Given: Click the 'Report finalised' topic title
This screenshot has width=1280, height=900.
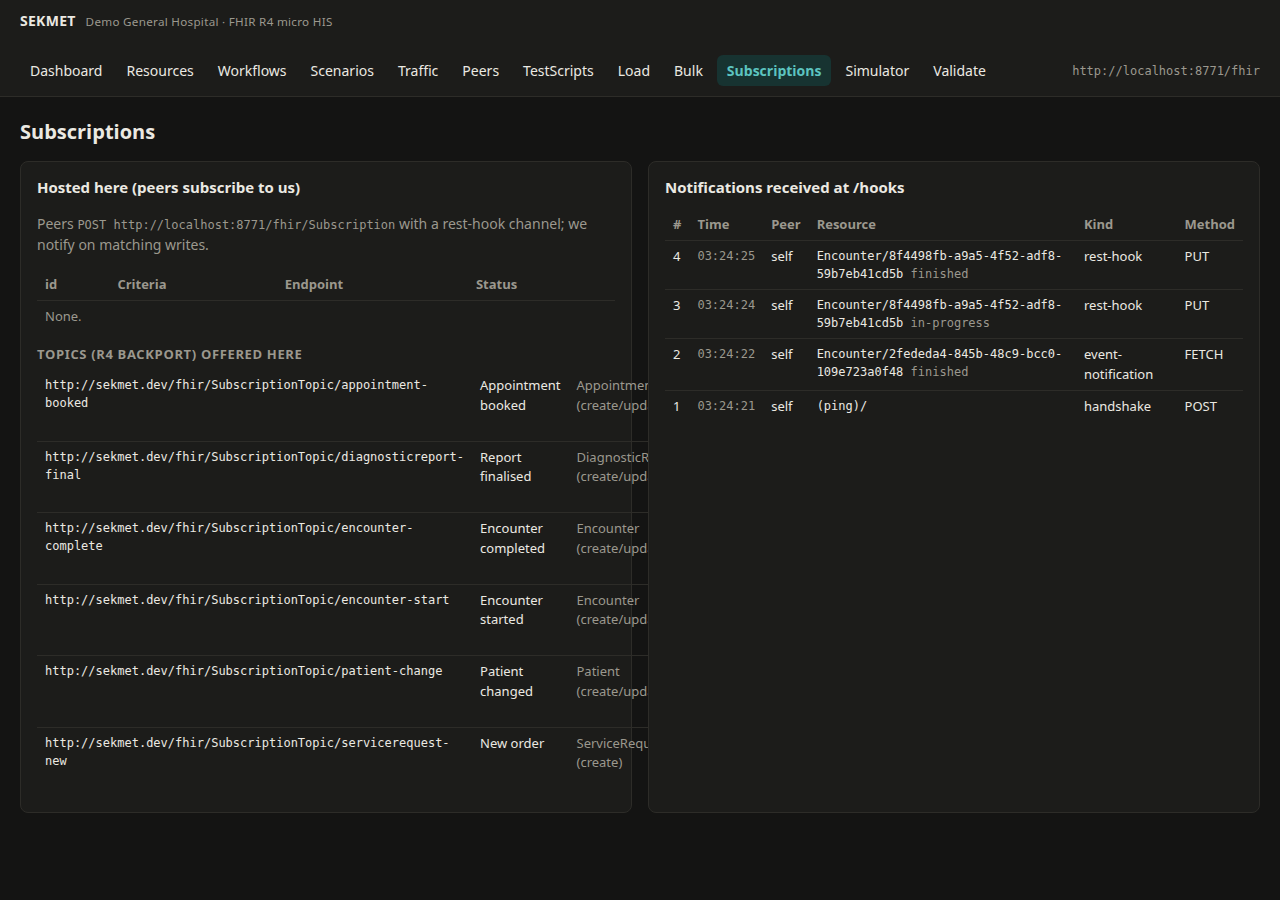Looking at the screenshot, I should pos(506,467).
